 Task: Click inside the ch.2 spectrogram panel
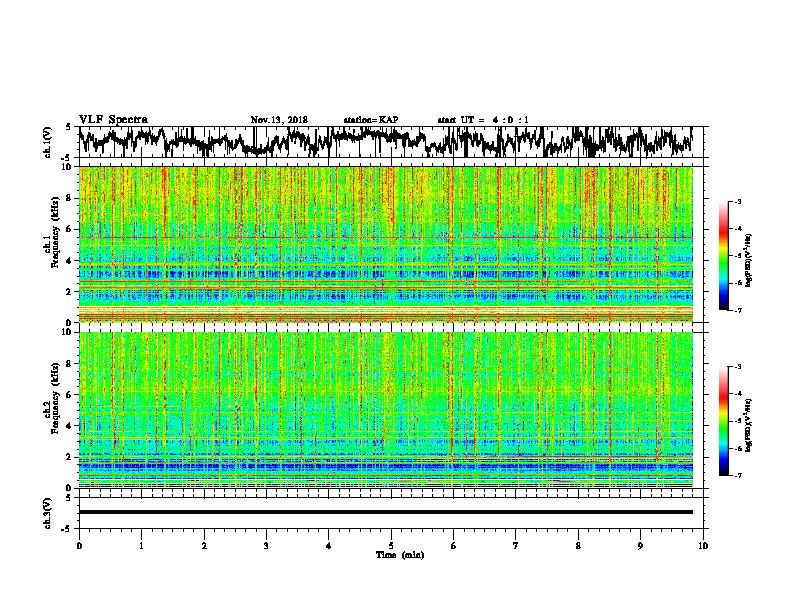386,410
